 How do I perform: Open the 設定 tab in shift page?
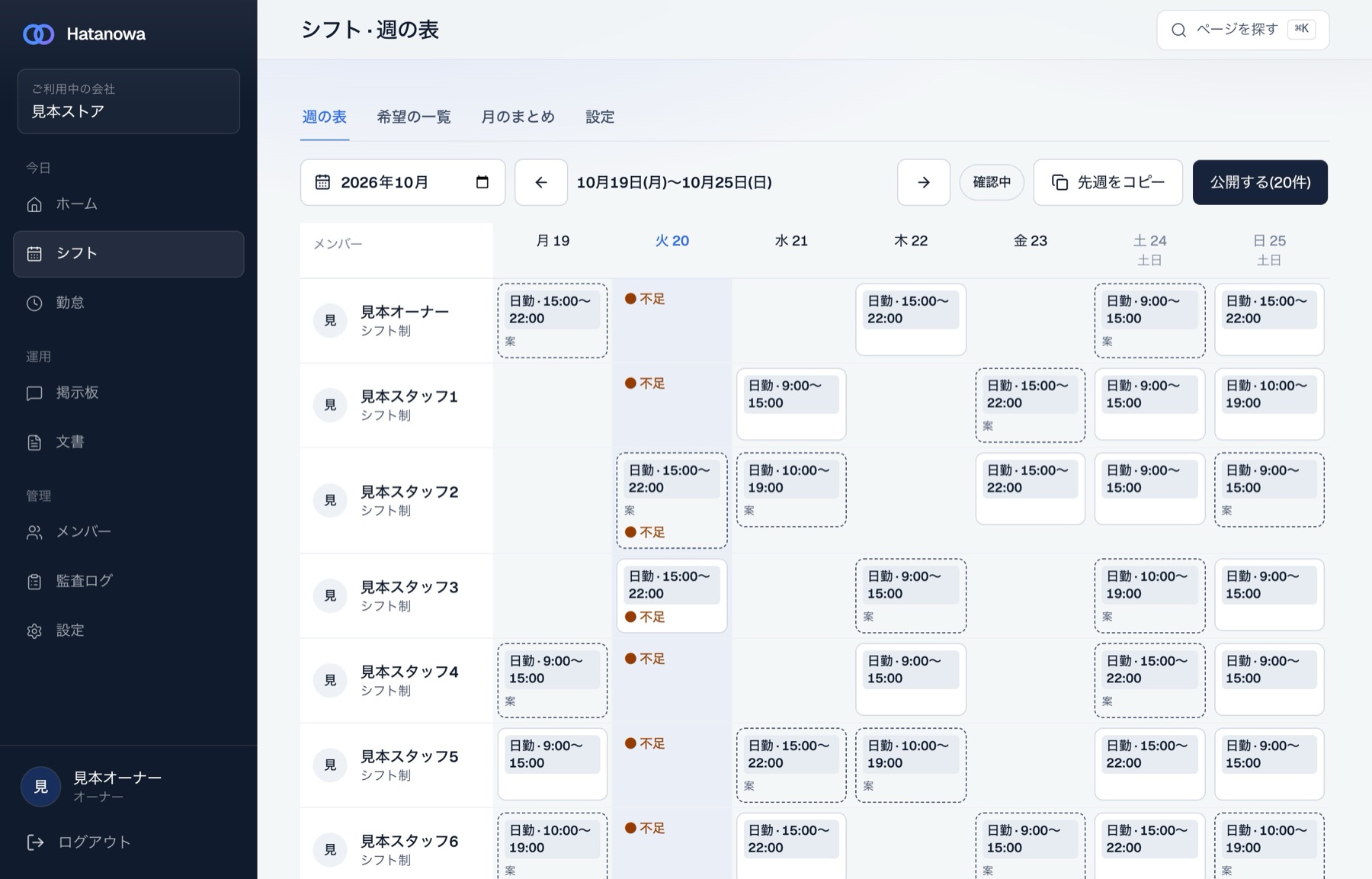[600, 117]
